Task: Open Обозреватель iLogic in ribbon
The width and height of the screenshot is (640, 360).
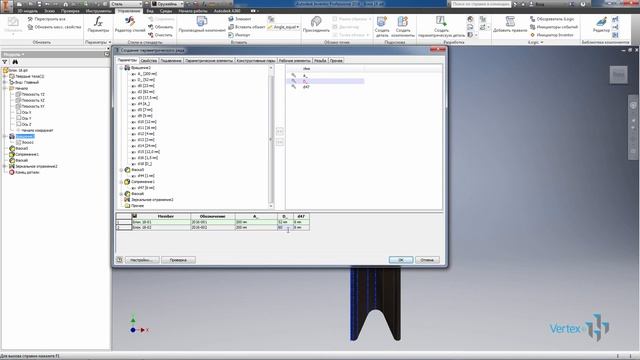Action: [551, 19]
